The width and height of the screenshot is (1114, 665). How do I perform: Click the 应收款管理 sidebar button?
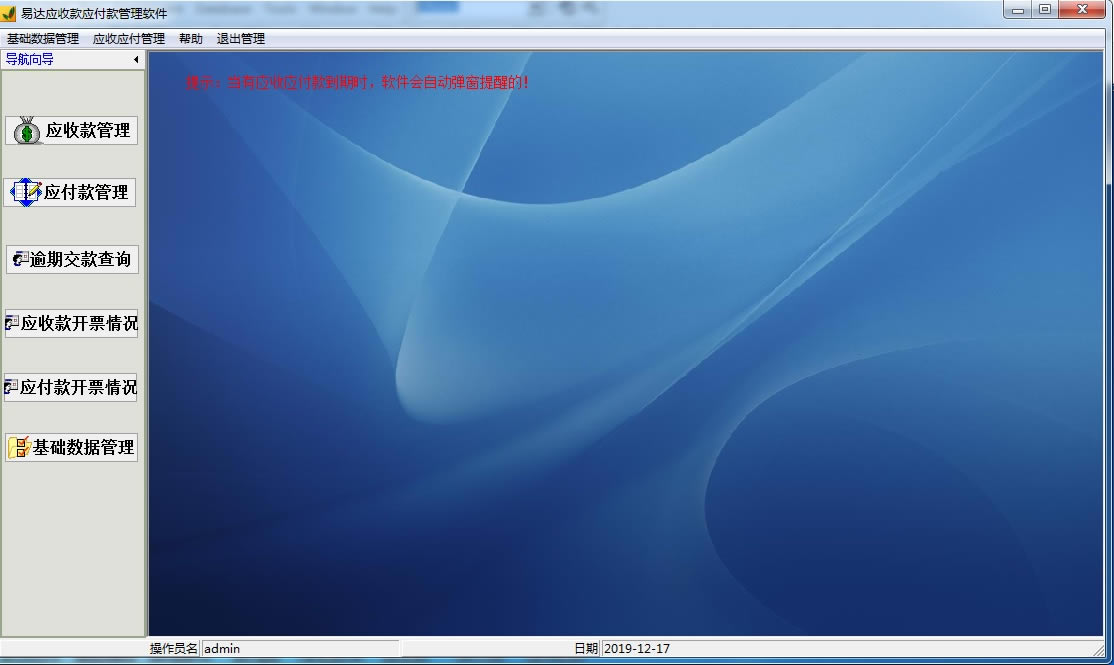click(71, 131)
